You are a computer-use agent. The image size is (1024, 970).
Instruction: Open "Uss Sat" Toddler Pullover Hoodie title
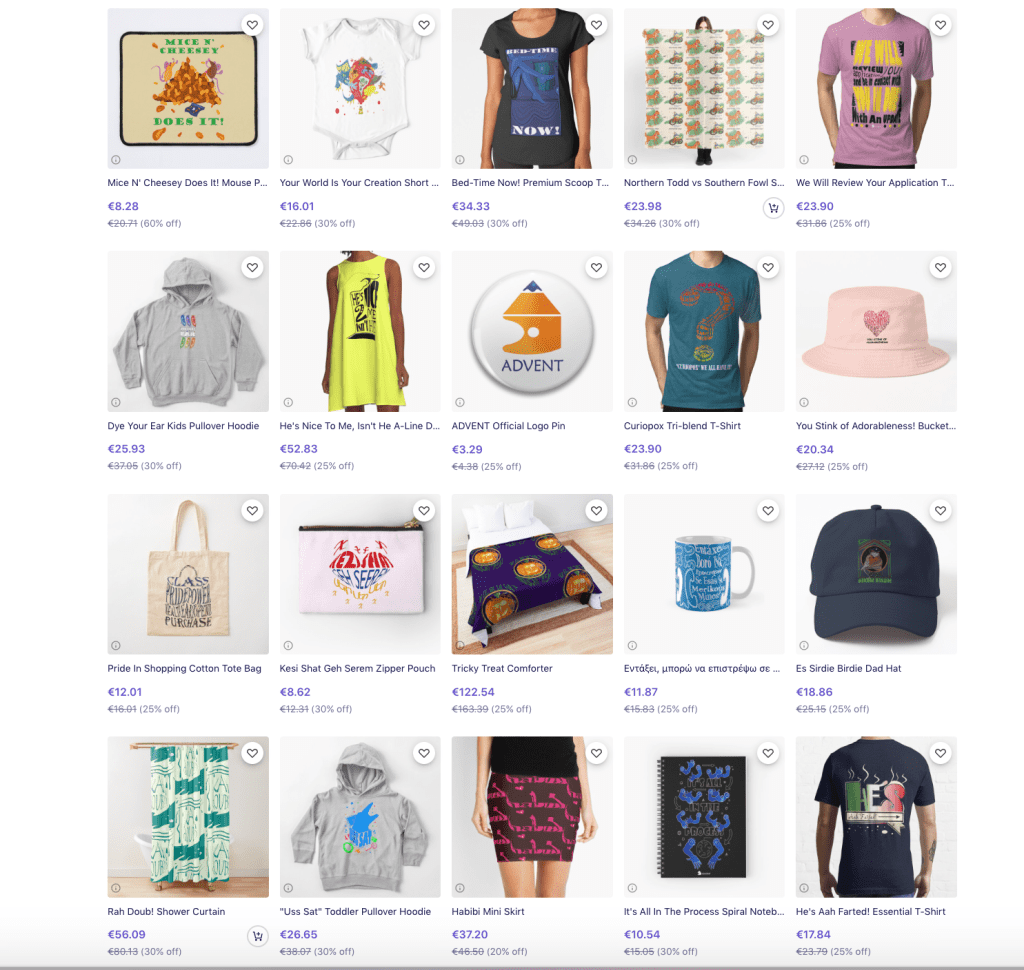355,911
